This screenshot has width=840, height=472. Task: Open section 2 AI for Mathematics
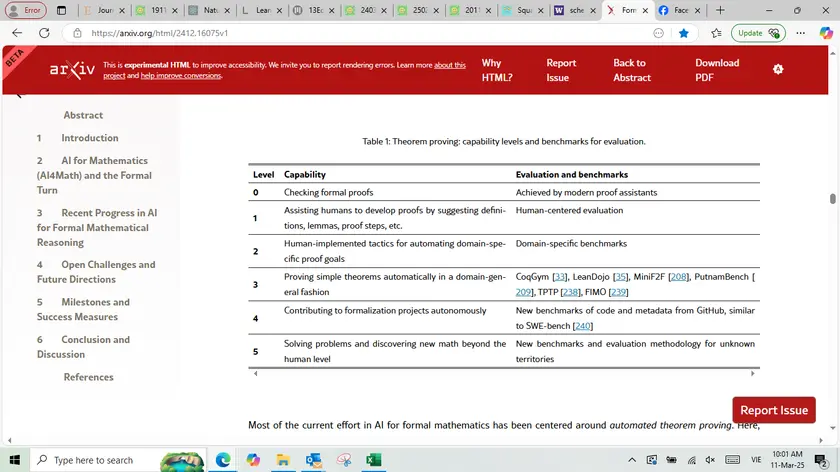tap(94, 175)
